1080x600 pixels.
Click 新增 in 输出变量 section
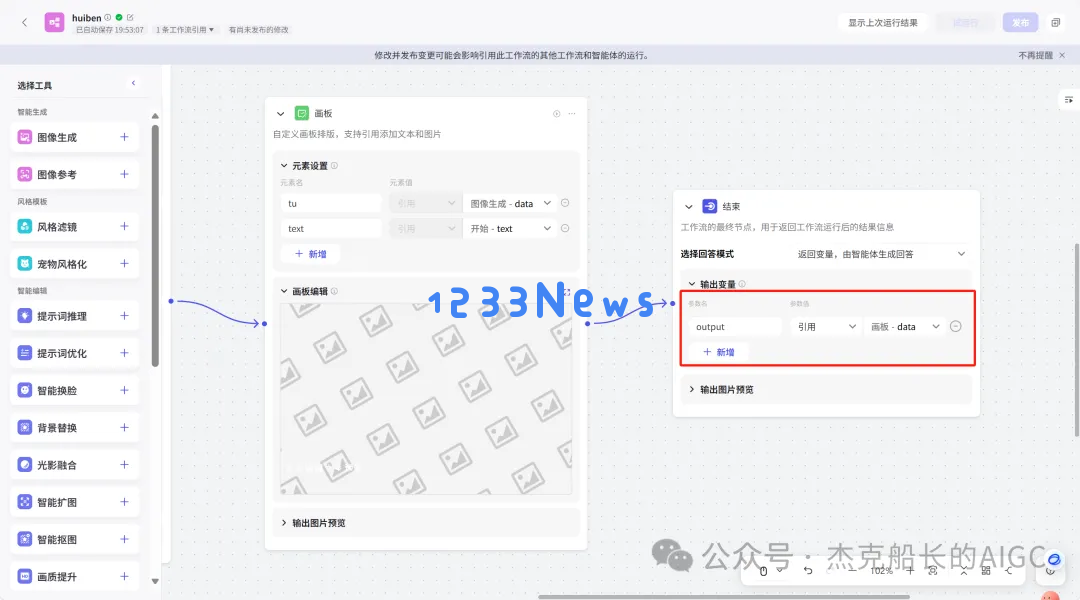(x=718, y=352)
